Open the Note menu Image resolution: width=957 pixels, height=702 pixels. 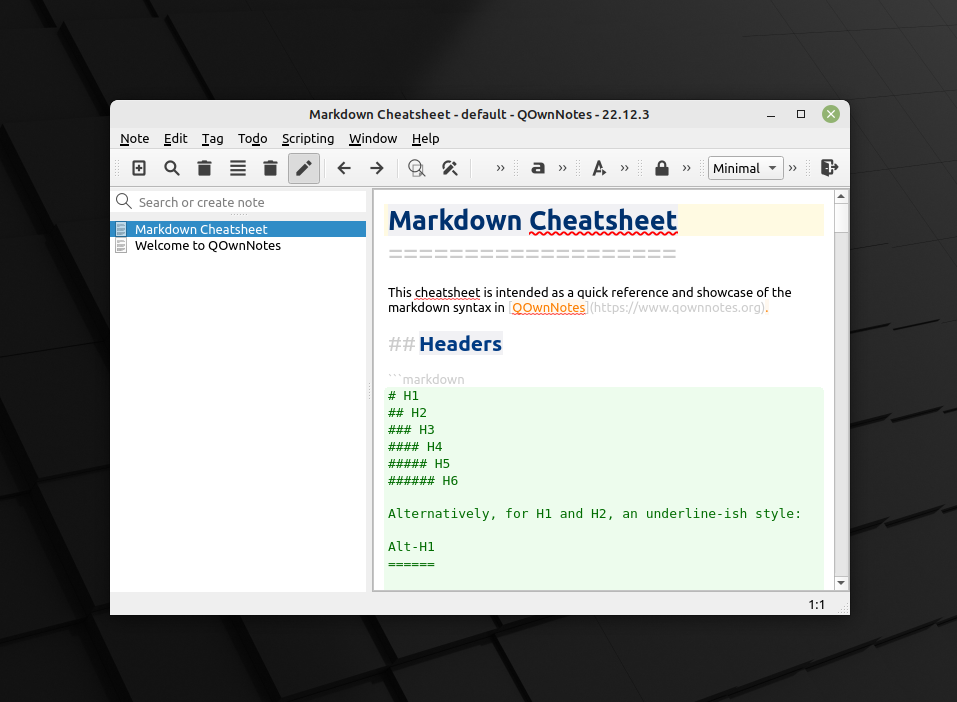(x=134, y=139)
